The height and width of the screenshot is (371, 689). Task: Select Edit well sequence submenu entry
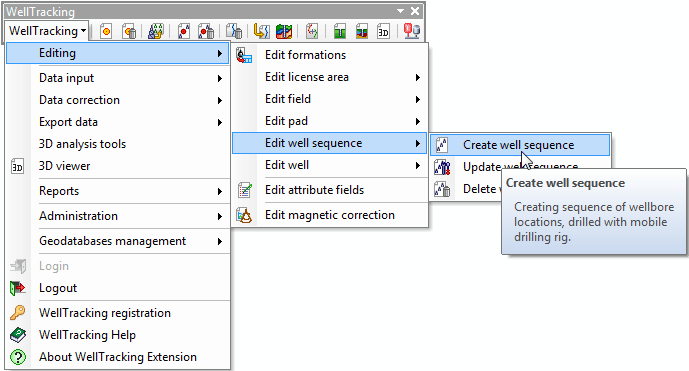click(x=330, y=143)
